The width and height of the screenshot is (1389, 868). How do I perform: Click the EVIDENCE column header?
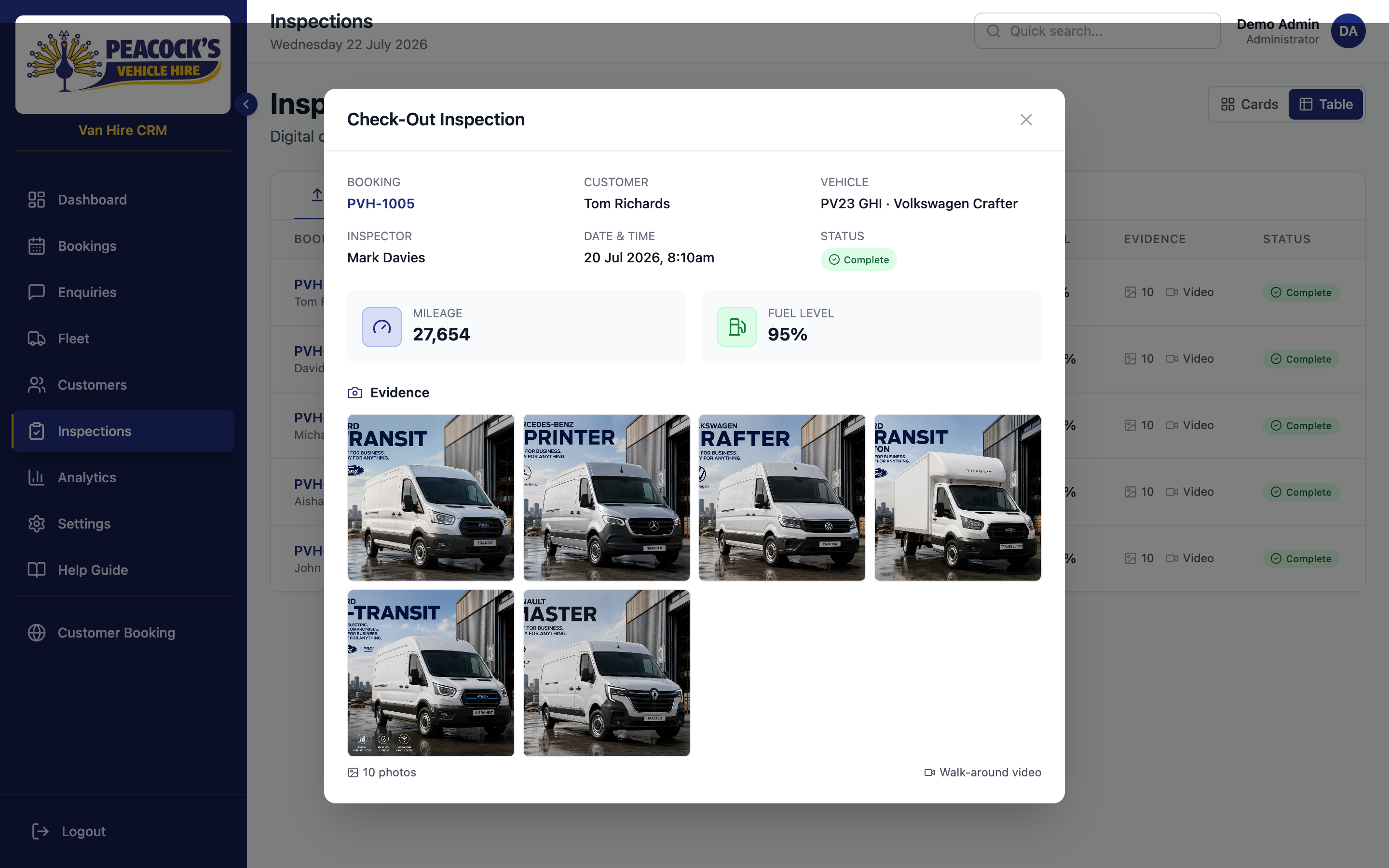click(1154, 239)
